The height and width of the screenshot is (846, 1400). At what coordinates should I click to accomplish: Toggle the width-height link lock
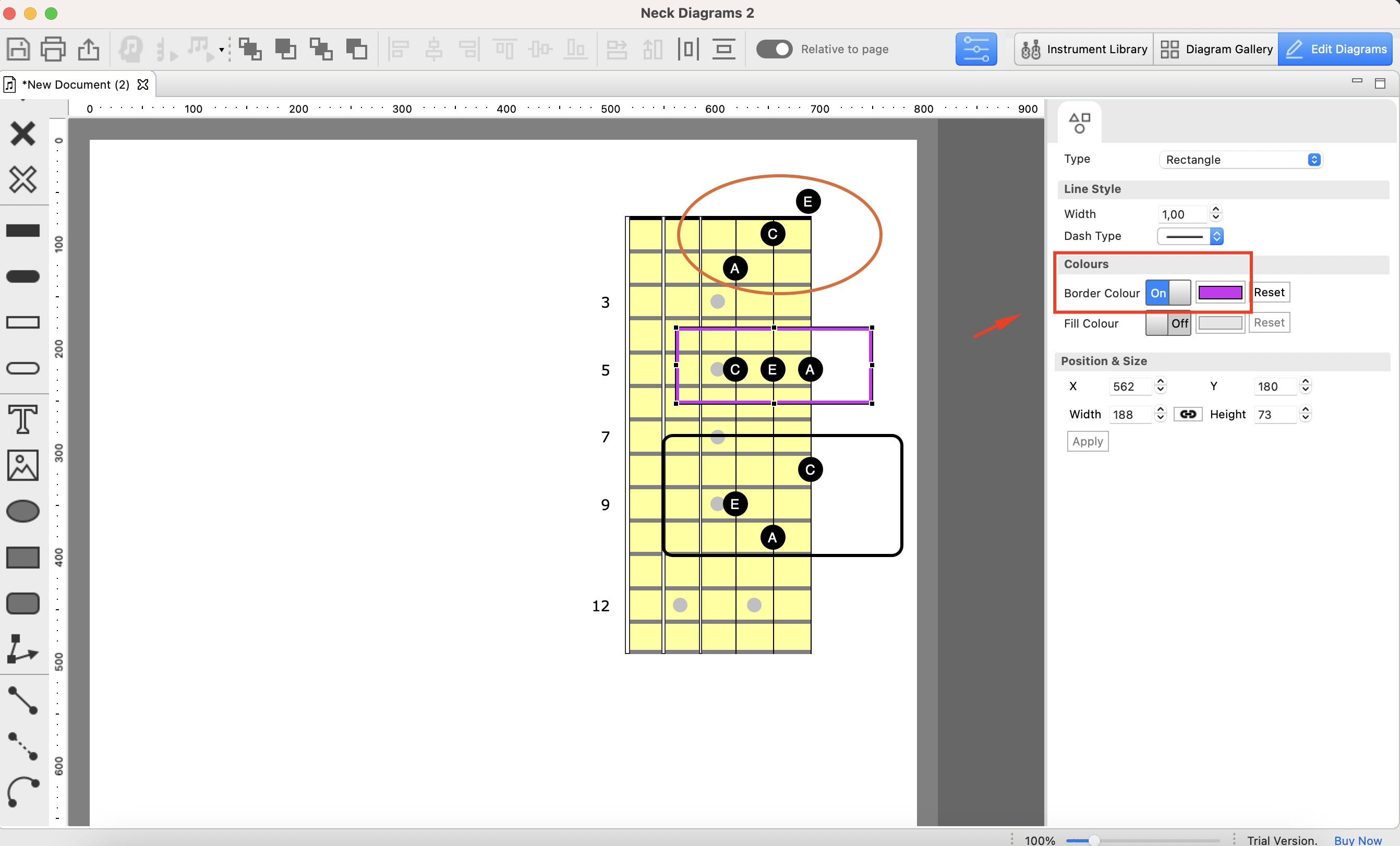coord(1188,414)
